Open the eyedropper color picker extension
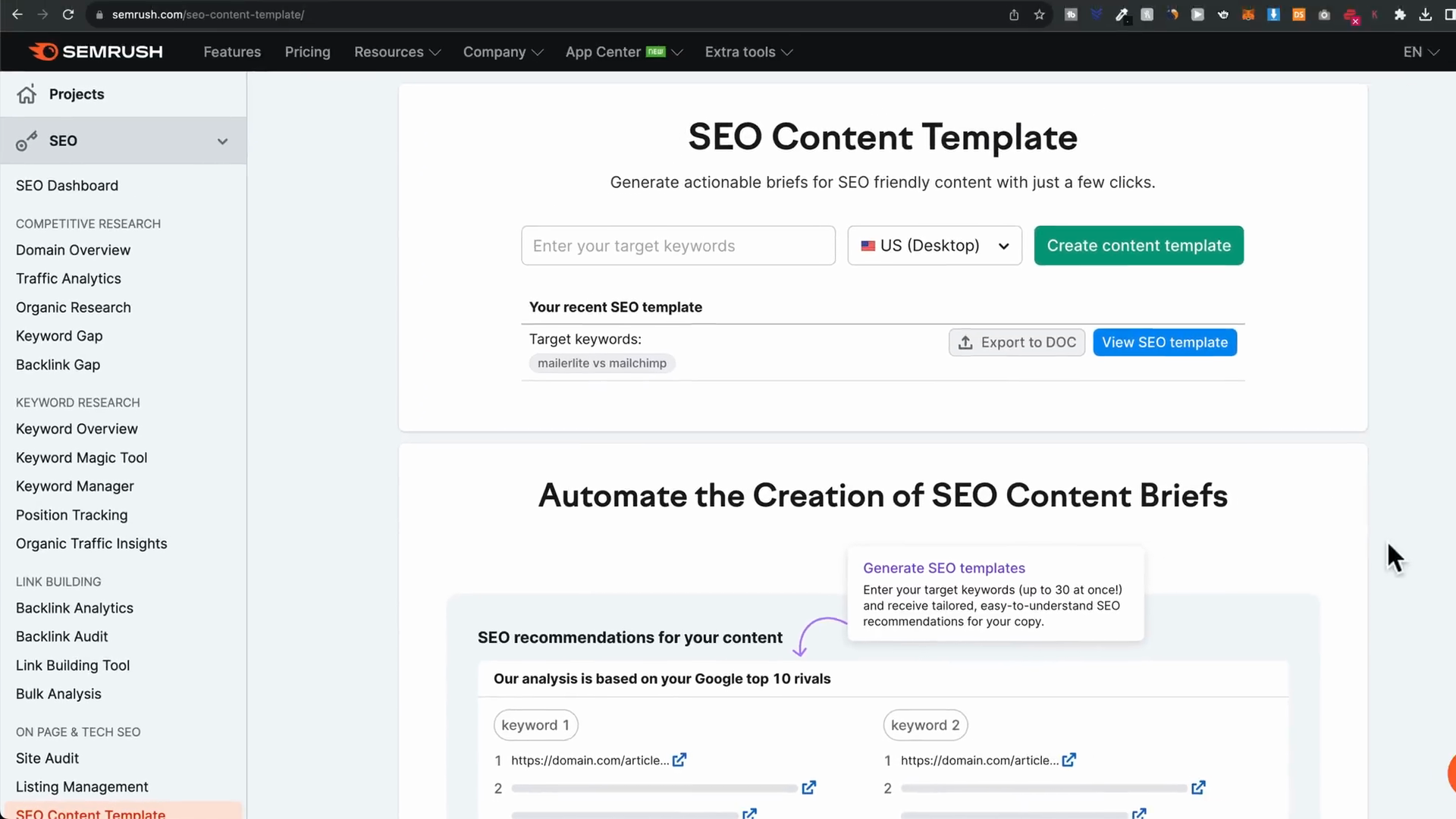 click(1122, 14)
